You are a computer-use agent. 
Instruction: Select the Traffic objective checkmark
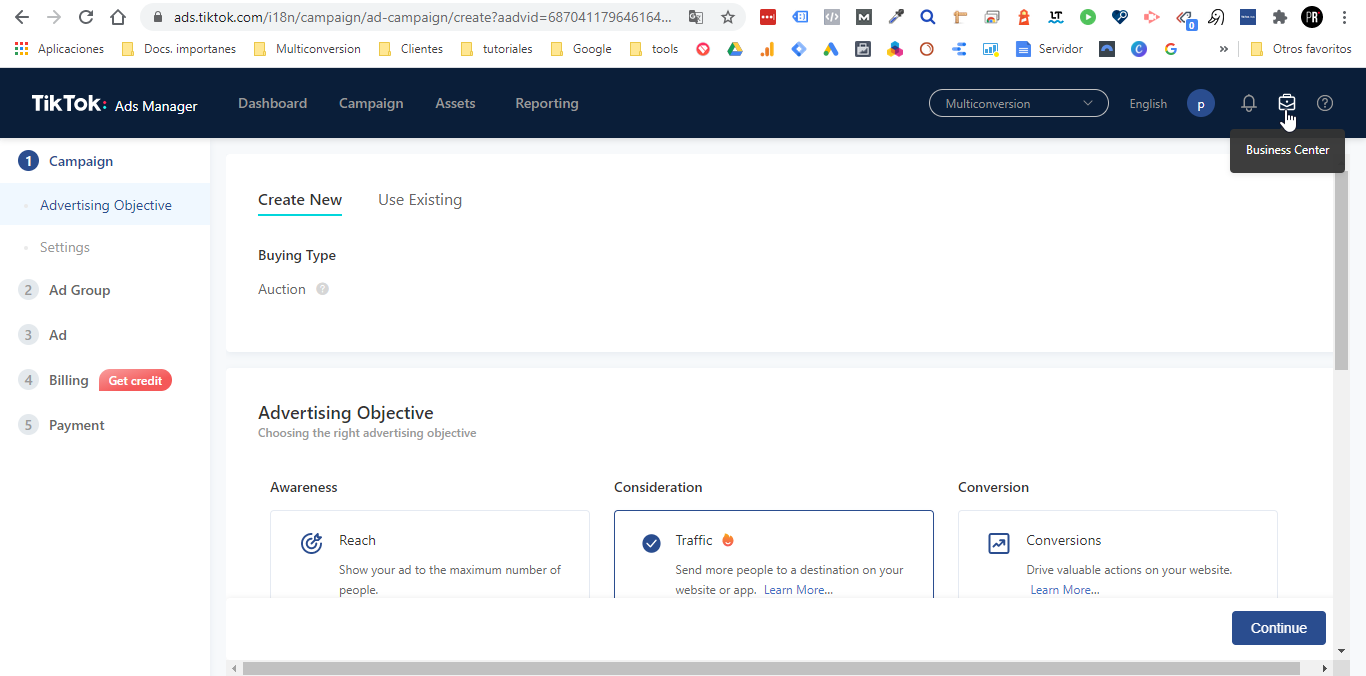[651, 543]
